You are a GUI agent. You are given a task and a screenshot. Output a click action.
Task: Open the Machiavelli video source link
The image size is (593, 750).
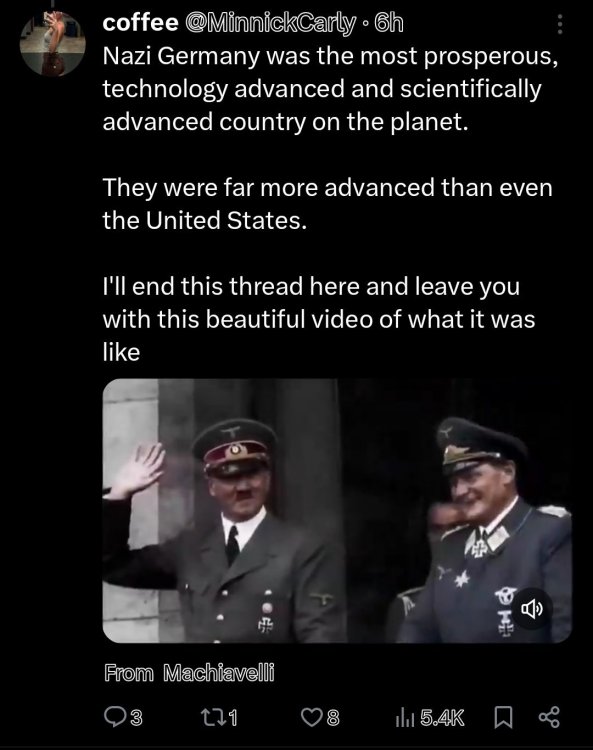click(x=219, y=673)
